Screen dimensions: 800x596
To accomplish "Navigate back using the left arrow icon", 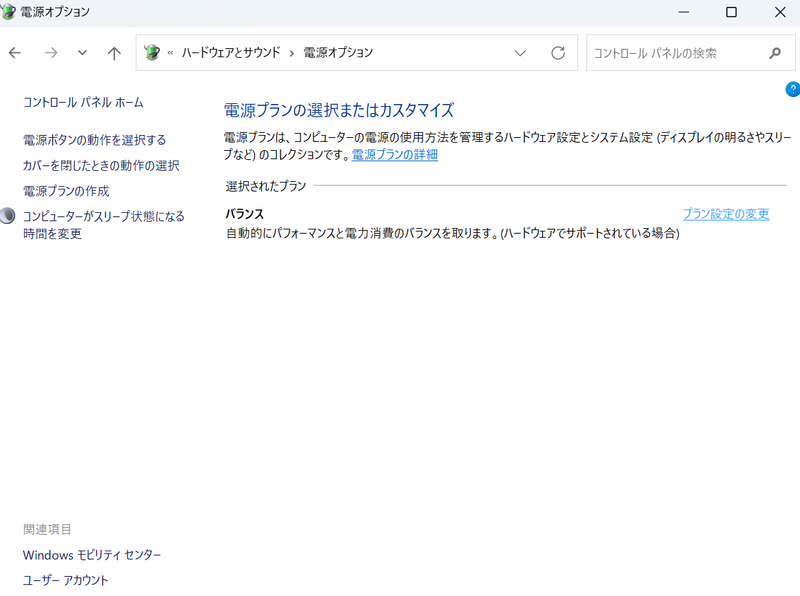I will (x=17, y=53).
